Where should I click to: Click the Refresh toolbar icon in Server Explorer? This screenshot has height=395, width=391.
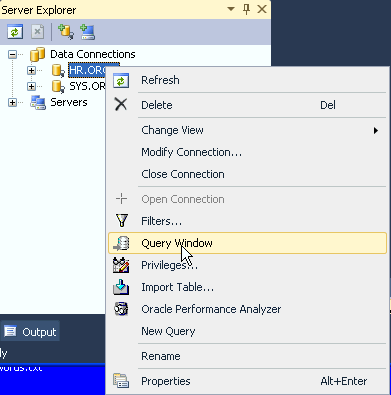pyautogui.click(x=15, y=32)
